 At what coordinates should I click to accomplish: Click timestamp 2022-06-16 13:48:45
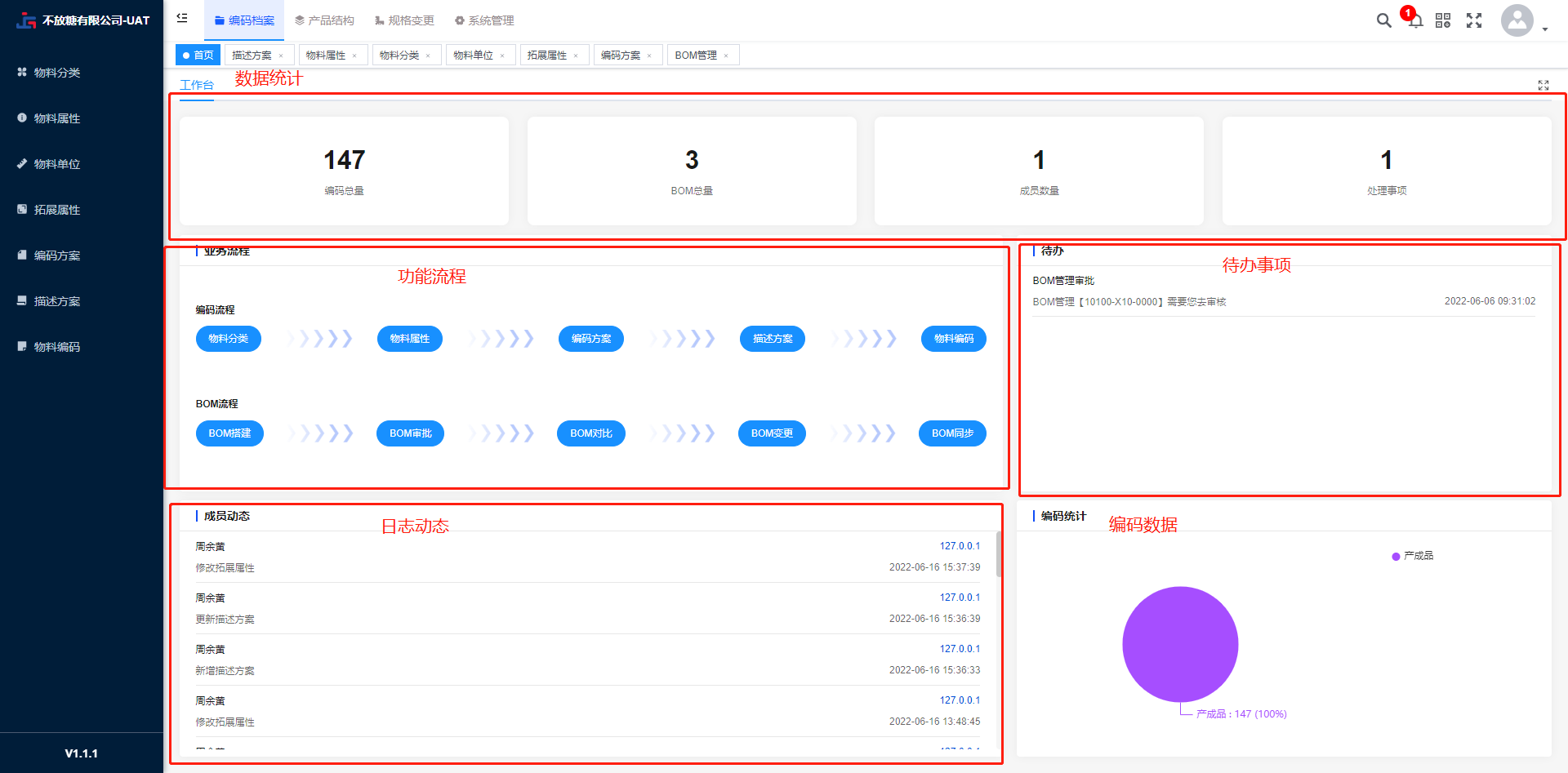click(935, 722)
